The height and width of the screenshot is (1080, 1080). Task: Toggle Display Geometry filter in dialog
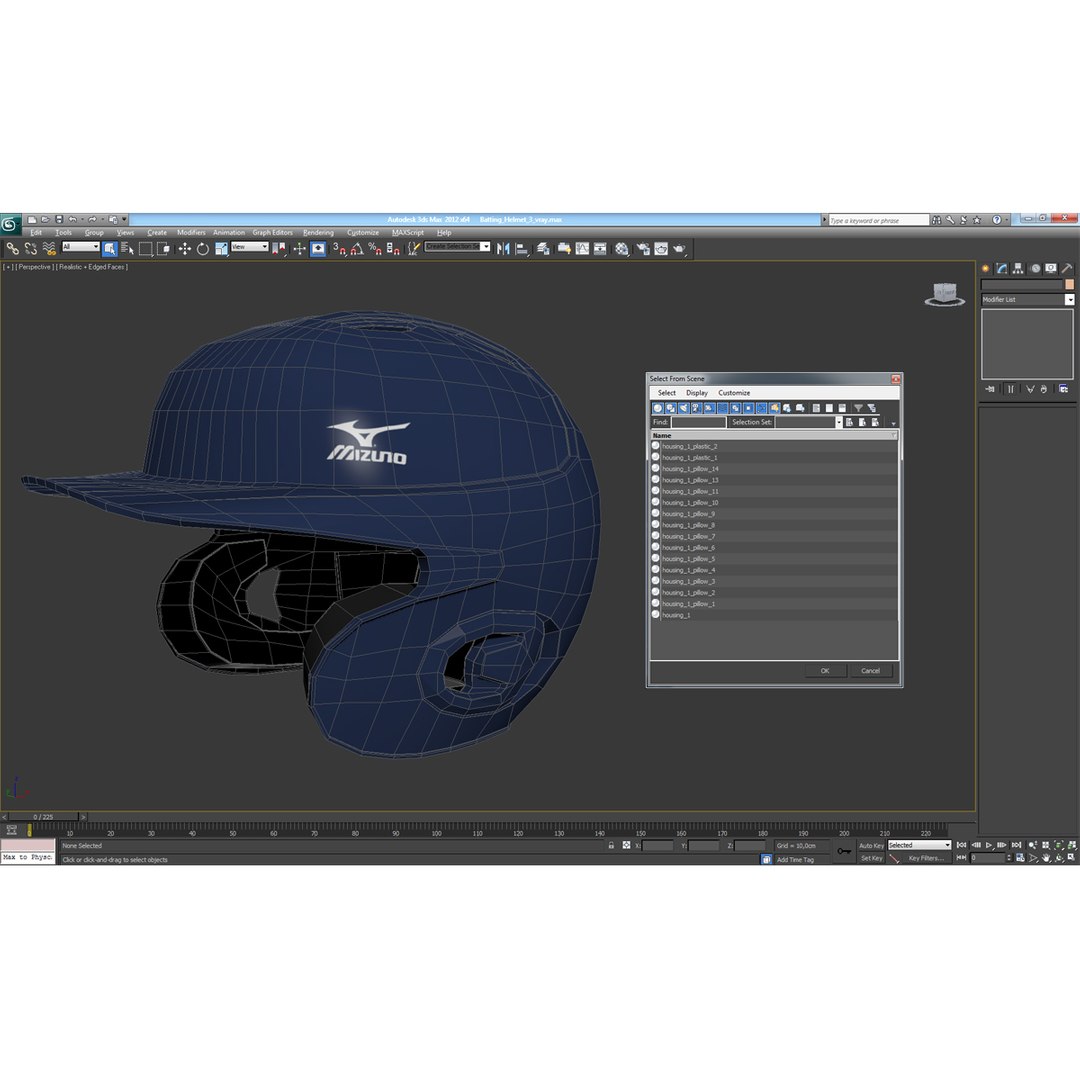click(658, 408)
